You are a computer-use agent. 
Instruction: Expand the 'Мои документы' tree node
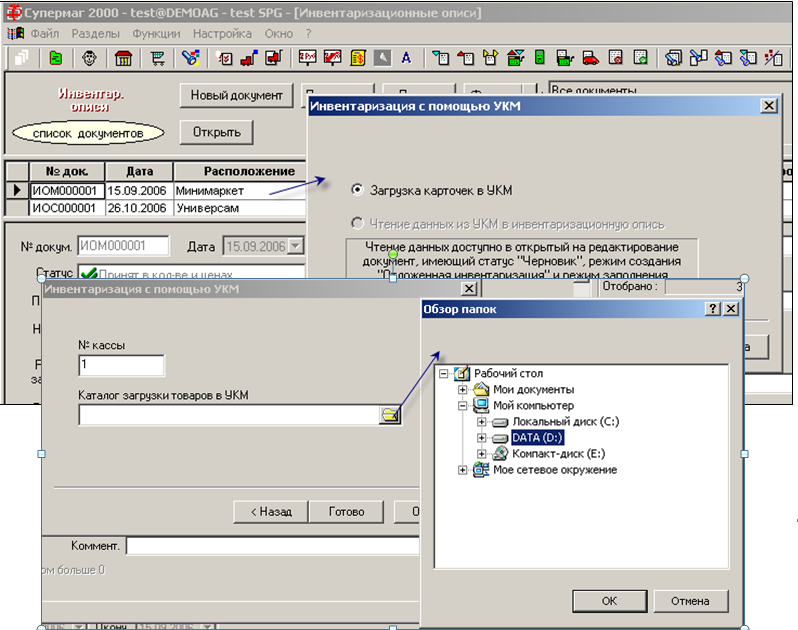tap(462, 389)
